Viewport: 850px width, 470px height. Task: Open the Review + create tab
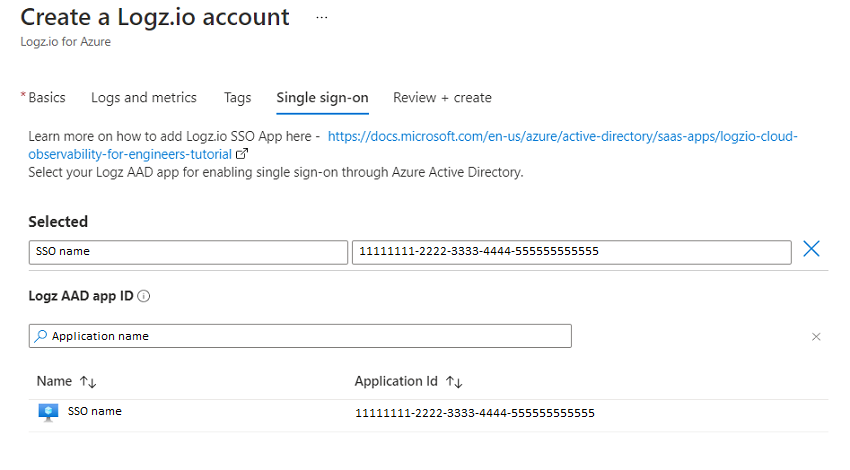[442, 98]
